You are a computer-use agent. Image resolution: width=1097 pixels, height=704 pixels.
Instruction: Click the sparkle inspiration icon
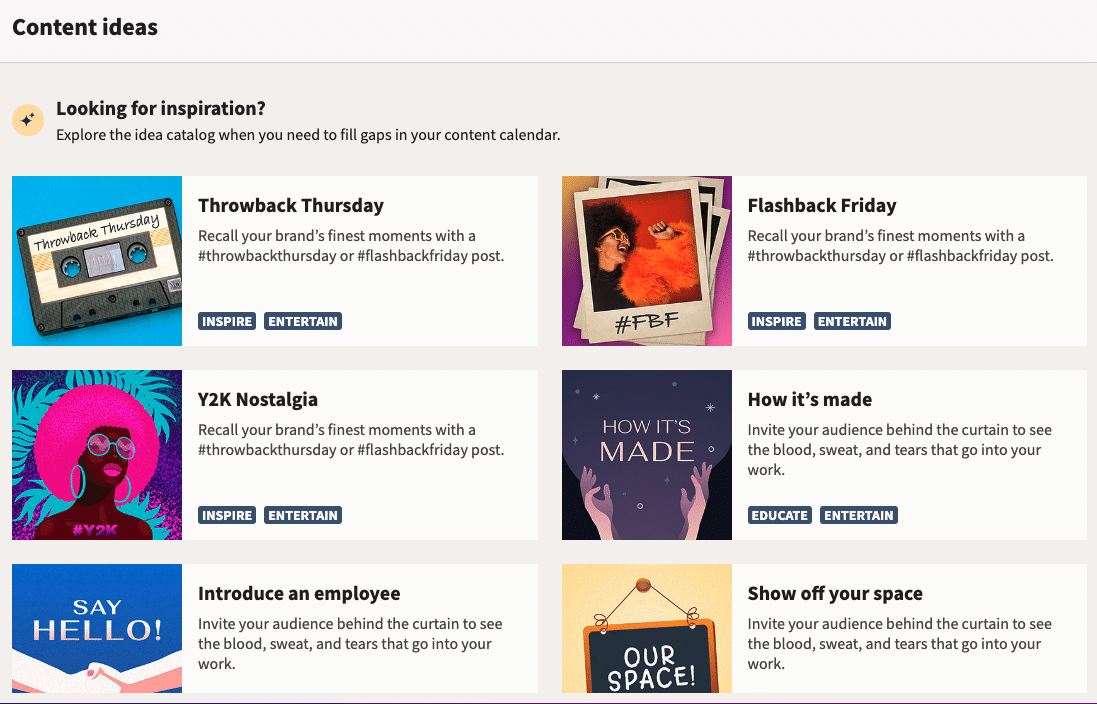(x=27, y=120)
